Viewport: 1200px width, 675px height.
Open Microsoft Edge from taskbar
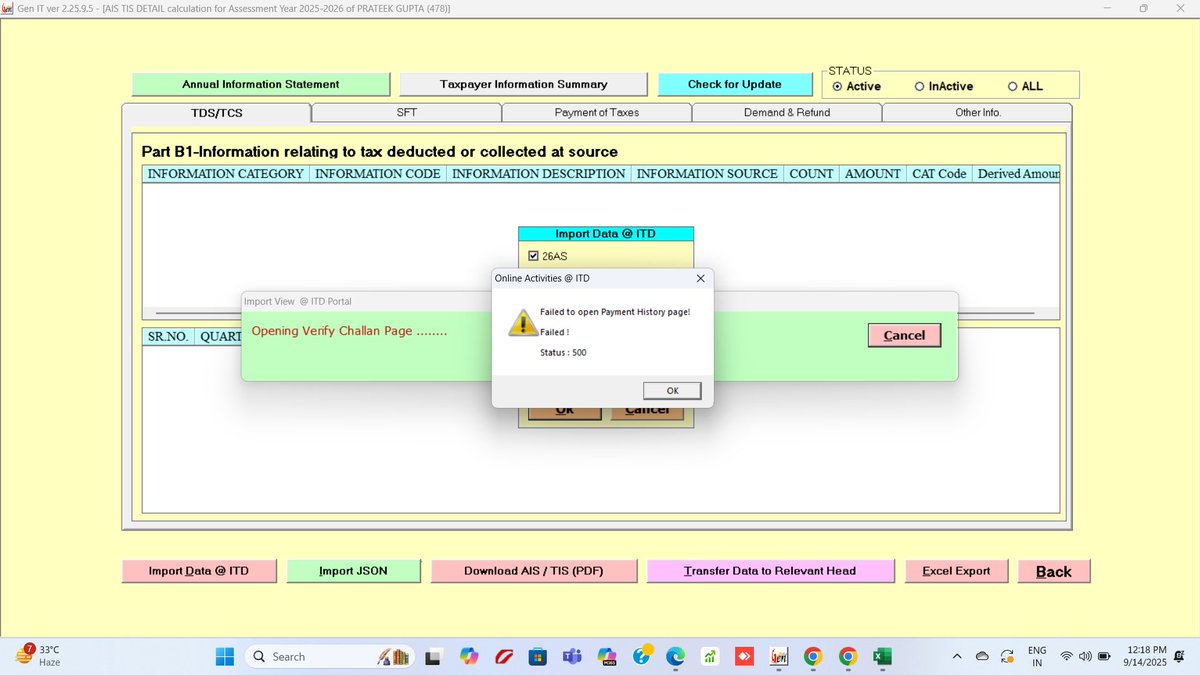tap(675, 657)
